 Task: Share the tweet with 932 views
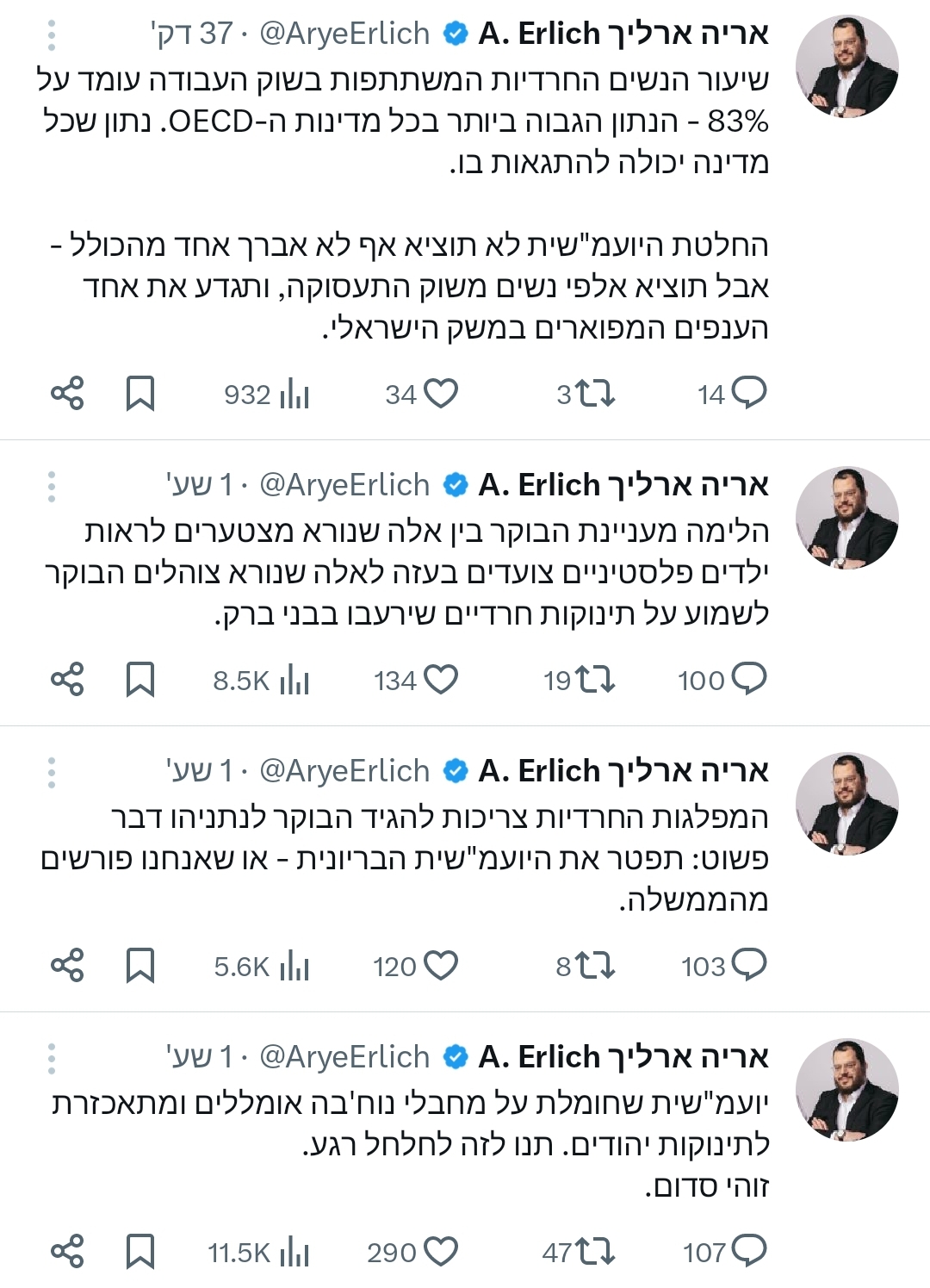click(67, 394)
